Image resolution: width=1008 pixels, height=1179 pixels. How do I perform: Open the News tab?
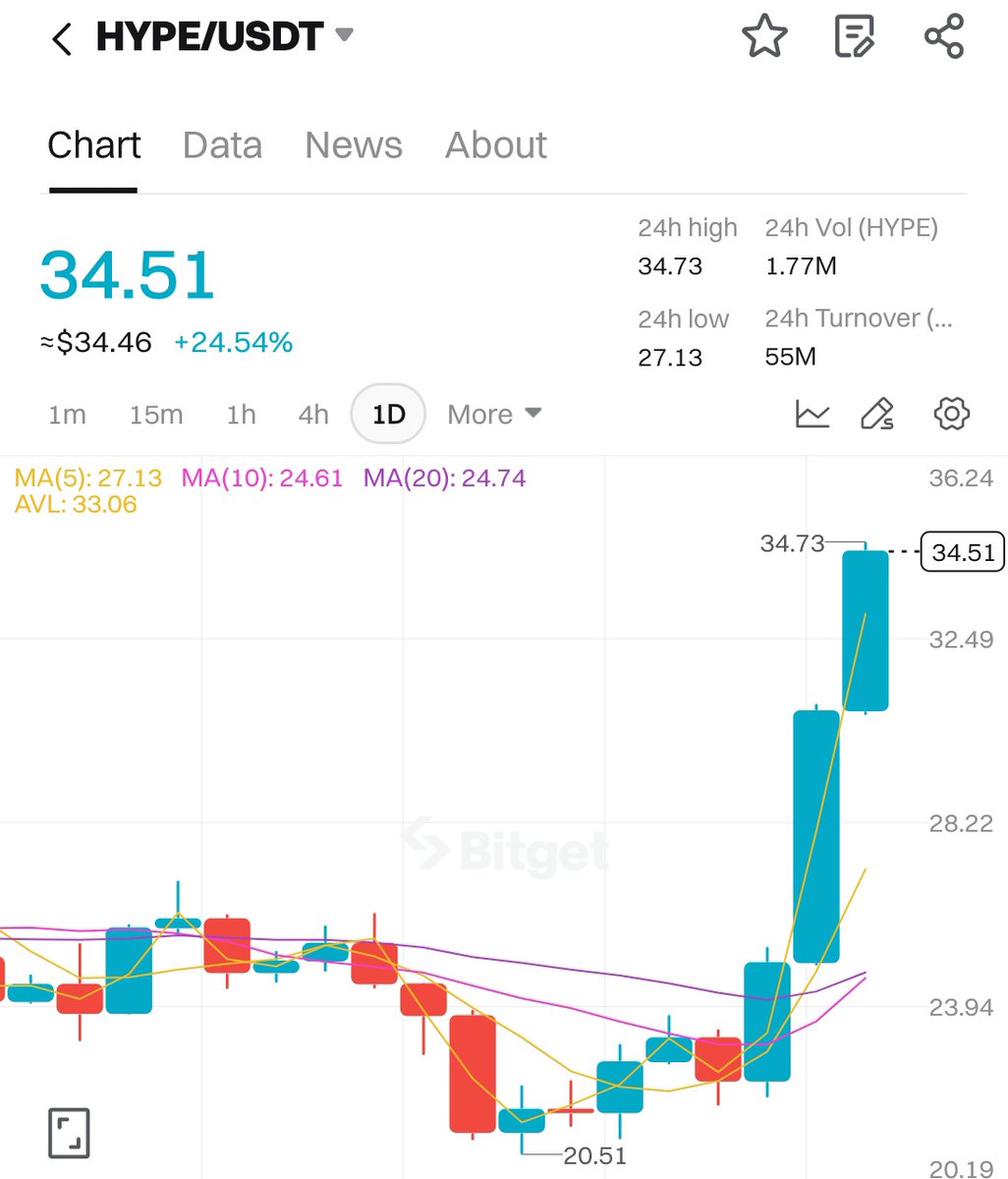point(354,145)
